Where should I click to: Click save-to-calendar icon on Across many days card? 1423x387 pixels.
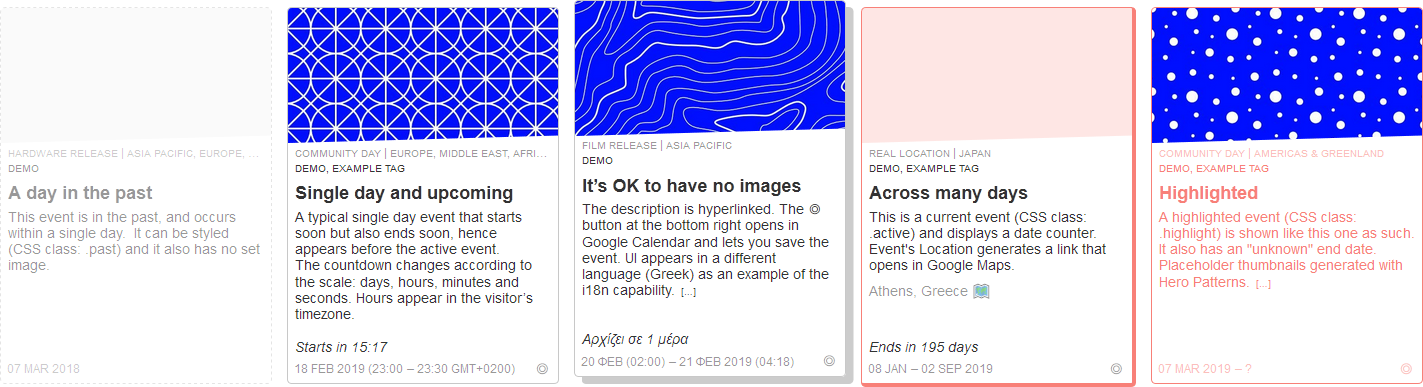[1116, 369]
